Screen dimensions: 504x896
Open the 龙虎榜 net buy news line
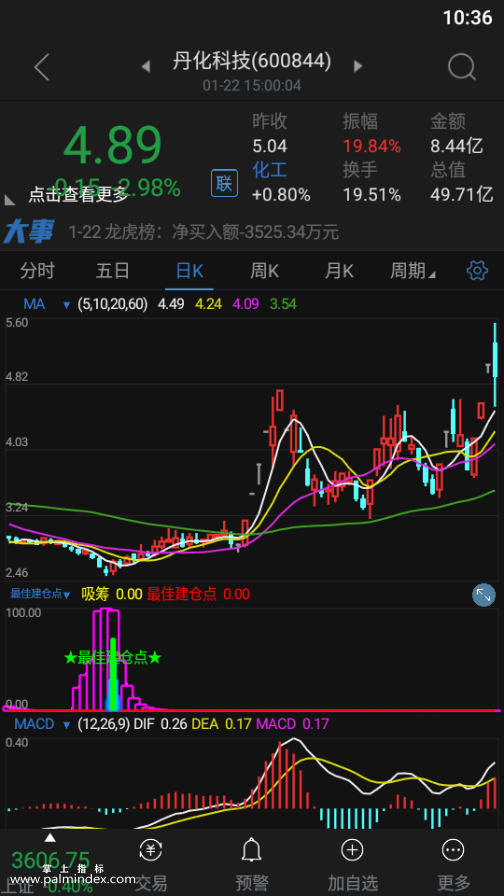pos(203,233)
